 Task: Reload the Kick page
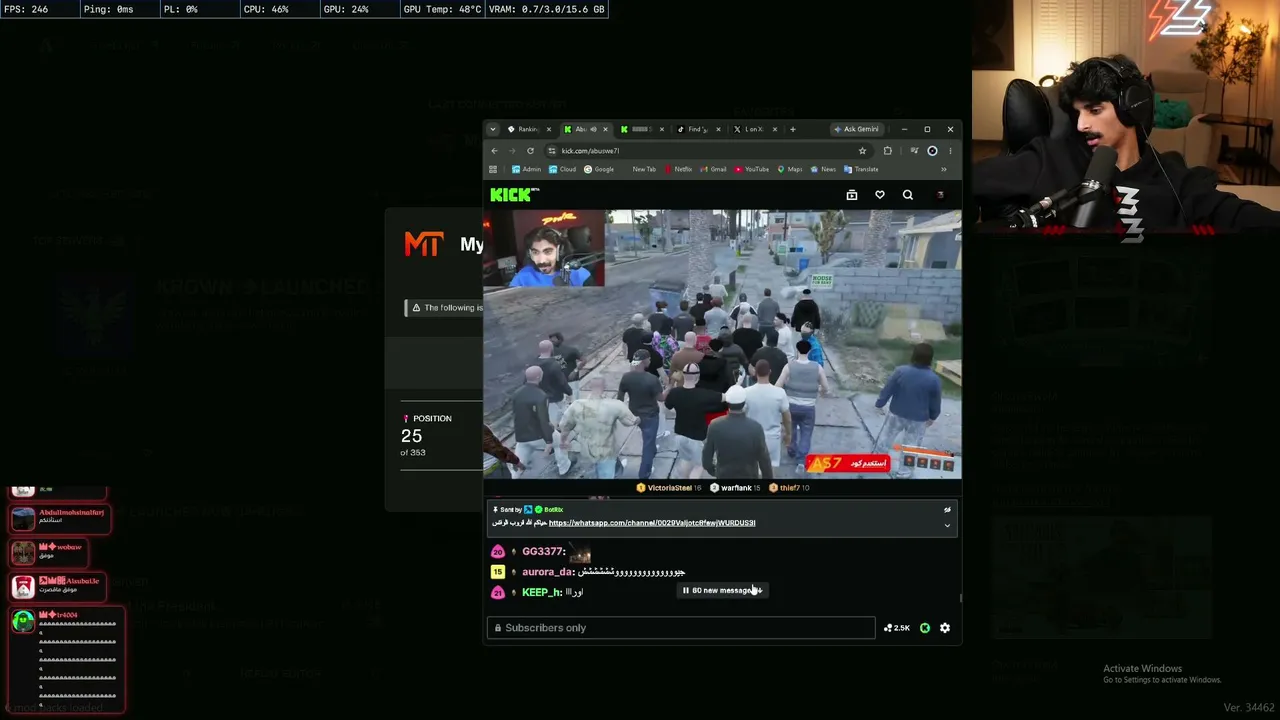point(530,151)
